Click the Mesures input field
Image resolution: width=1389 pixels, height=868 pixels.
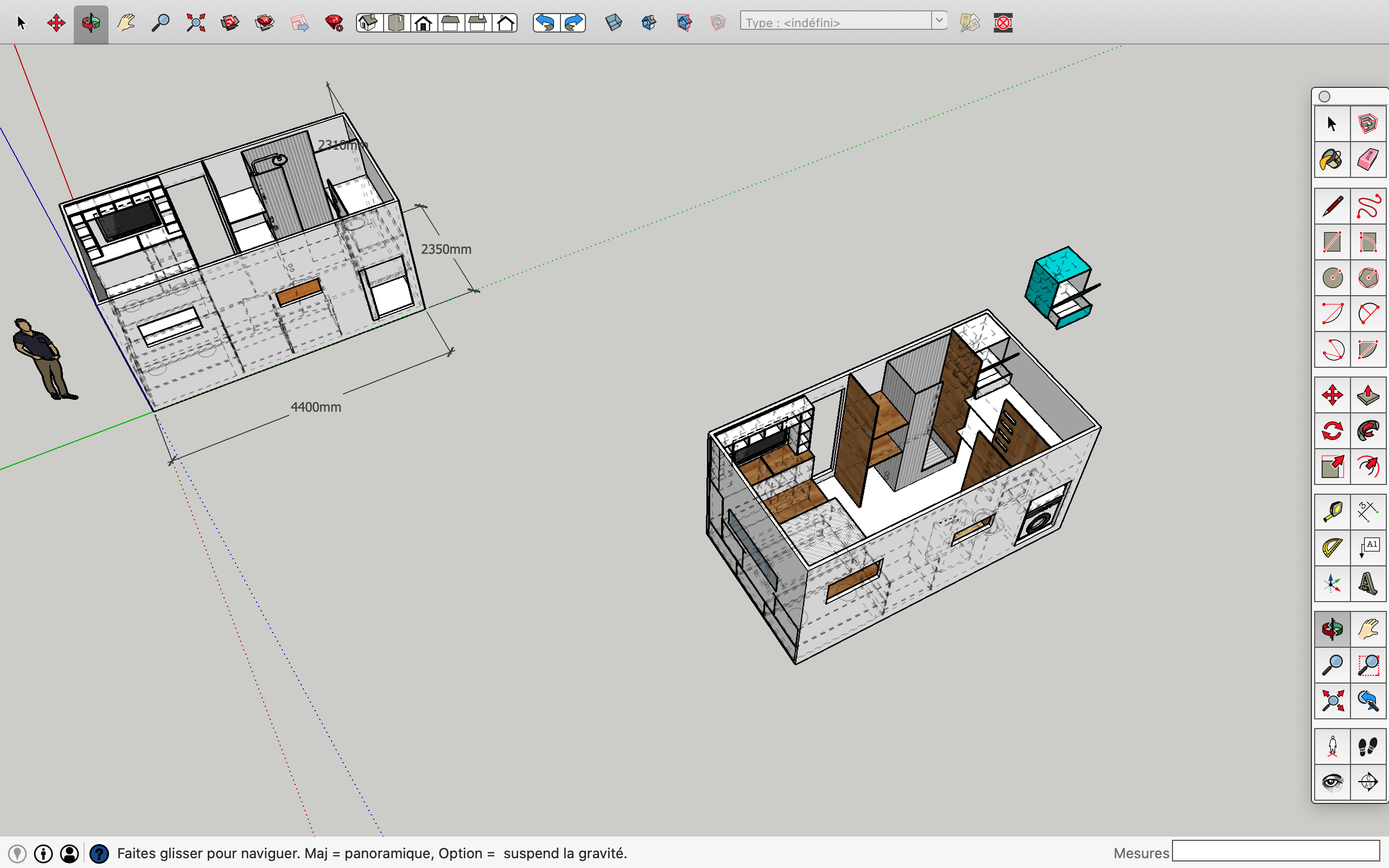point(1276,852)
